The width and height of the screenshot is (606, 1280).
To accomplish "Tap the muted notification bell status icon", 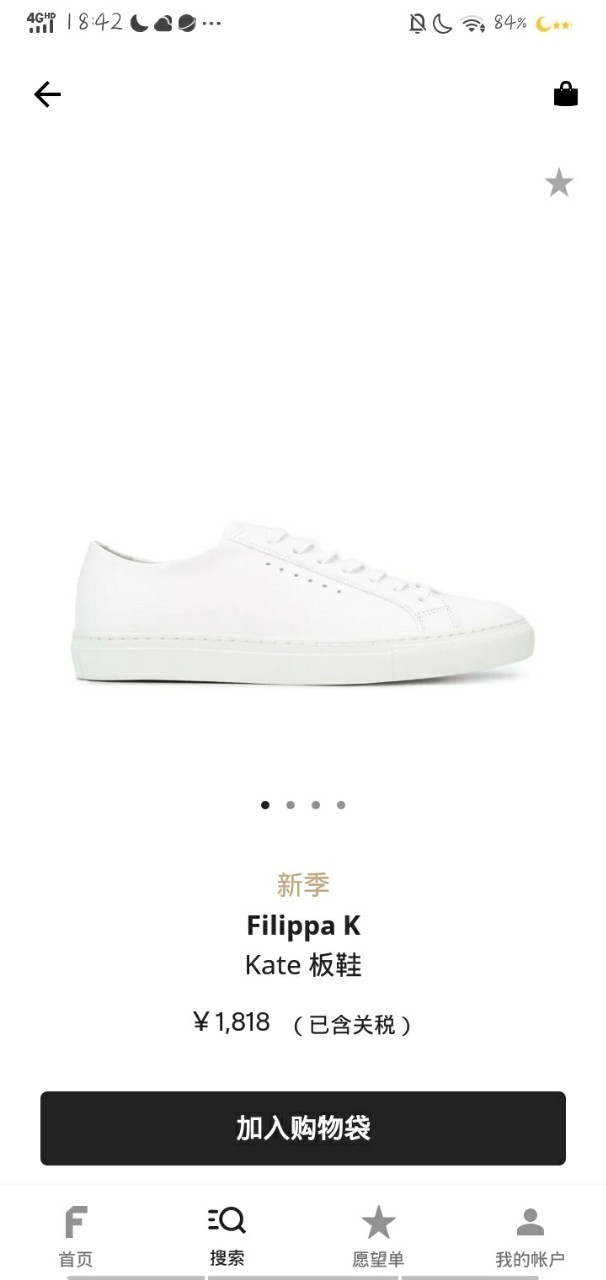I will (x=417, y=23).
